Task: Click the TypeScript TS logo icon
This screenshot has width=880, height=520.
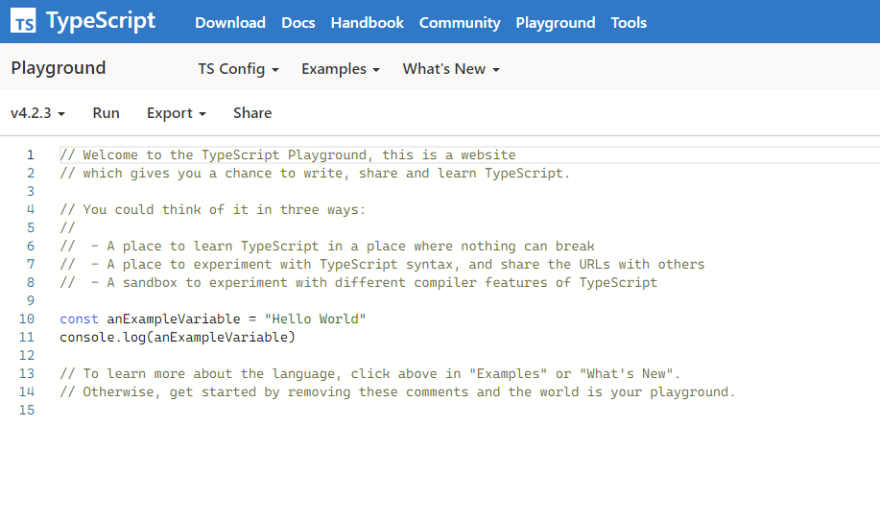Action: pos(23,21)
